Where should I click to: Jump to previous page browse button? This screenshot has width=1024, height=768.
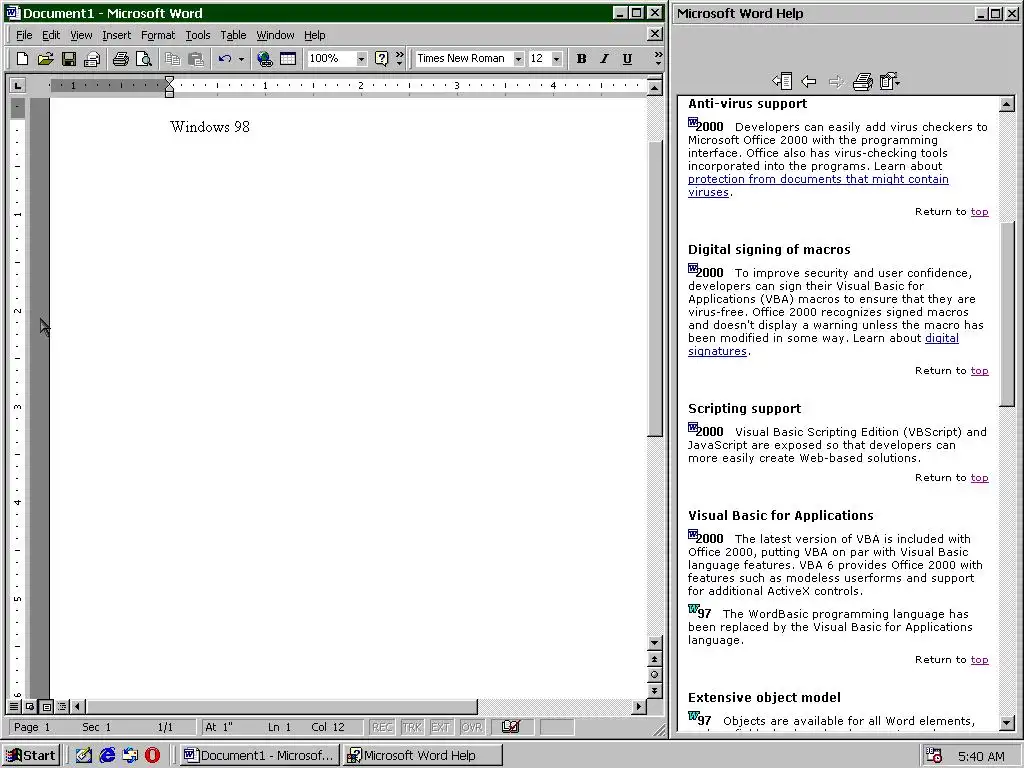tap(654, 659)
